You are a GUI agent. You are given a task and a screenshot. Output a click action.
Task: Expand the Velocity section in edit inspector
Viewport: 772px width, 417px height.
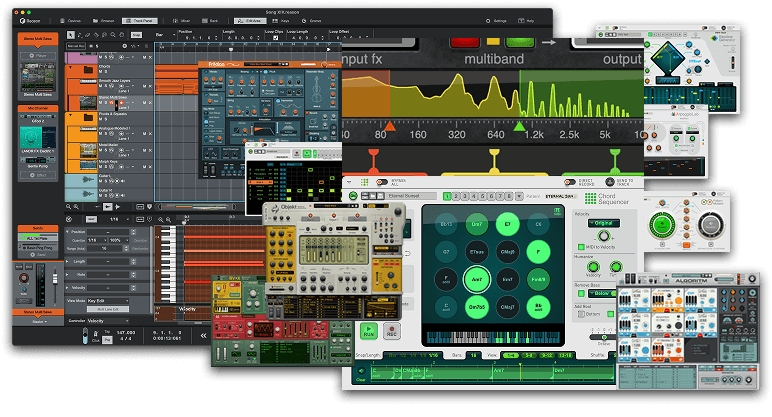(67, 288)
